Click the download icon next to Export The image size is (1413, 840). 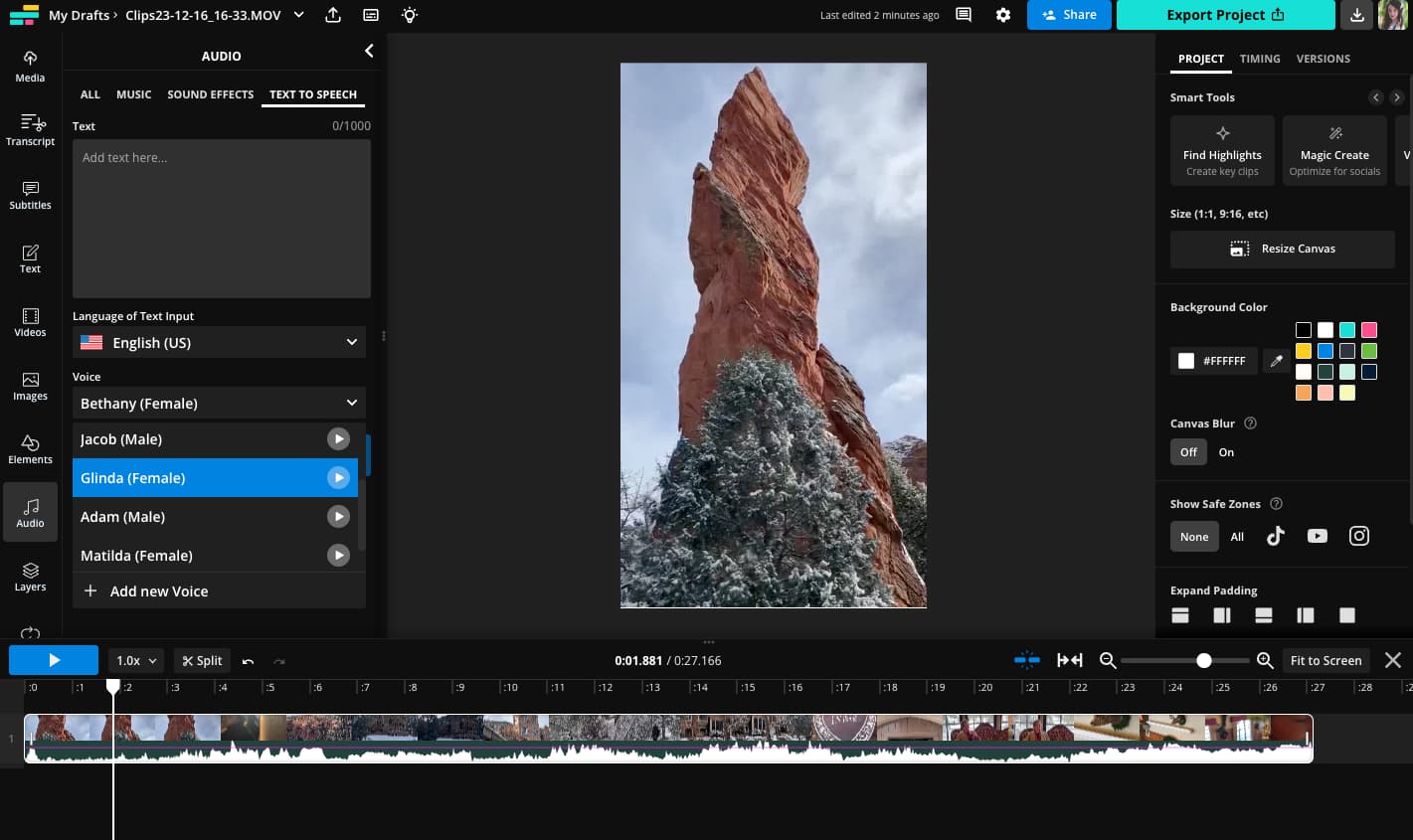1356,15
